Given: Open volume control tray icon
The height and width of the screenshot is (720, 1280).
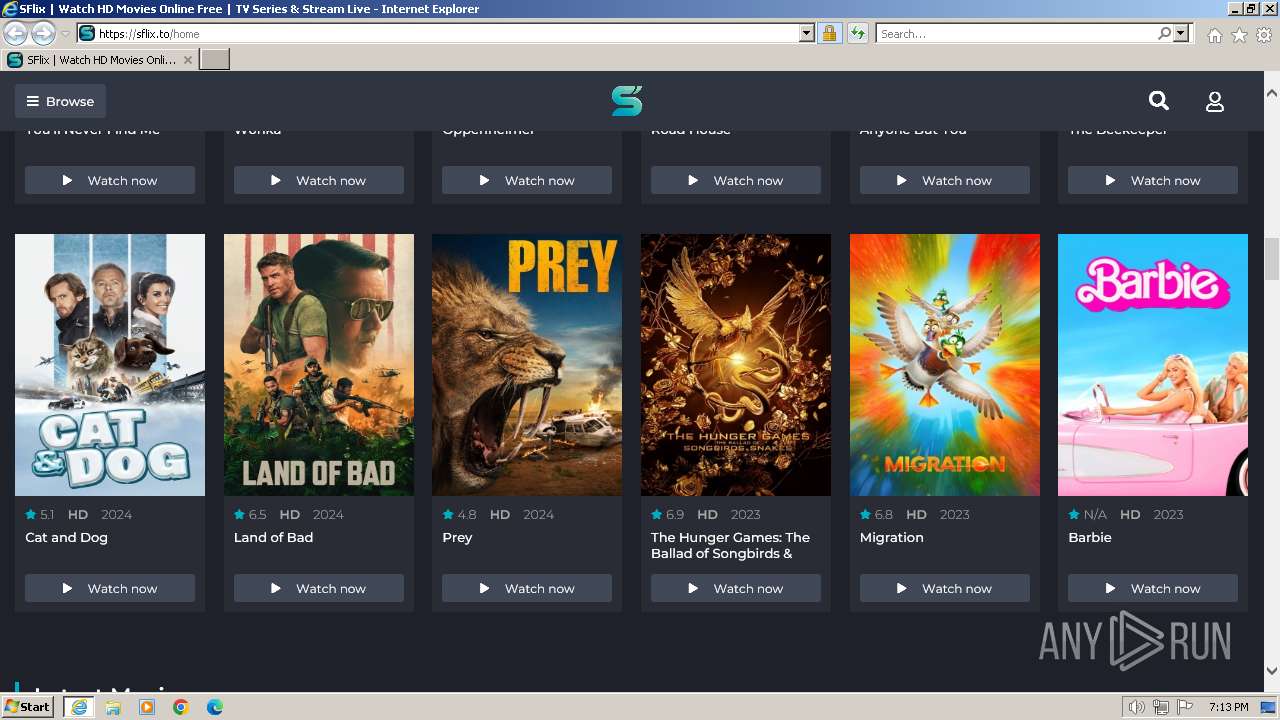Looking at the screenshot, I should (x=1137, y=707).
